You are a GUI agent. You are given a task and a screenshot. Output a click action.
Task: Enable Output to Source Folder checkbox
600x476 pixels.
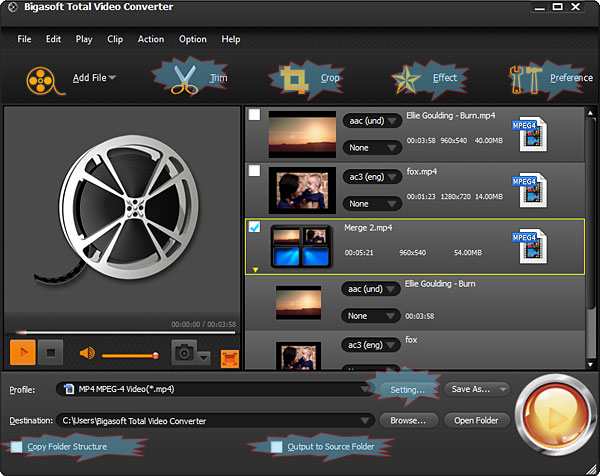[276, 447]
